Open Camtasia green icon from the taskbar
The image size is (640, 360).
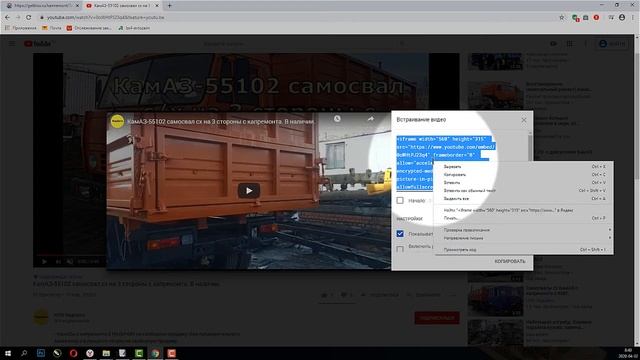[139, 353]
